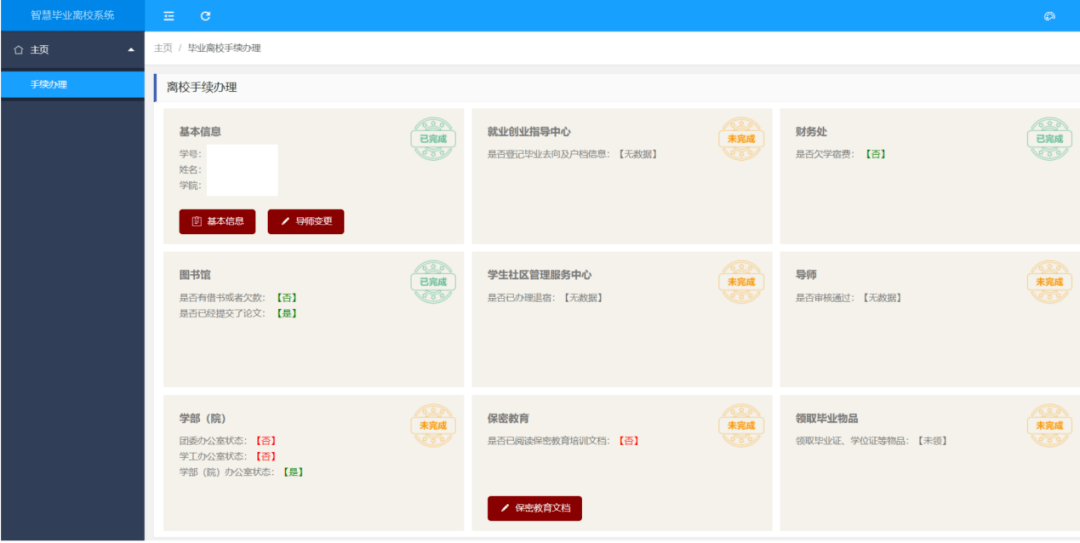Image resolution: width=1080 pixels, height=543 pixels.
Task: Click the 导师变更 button
Action: [306, 222]
